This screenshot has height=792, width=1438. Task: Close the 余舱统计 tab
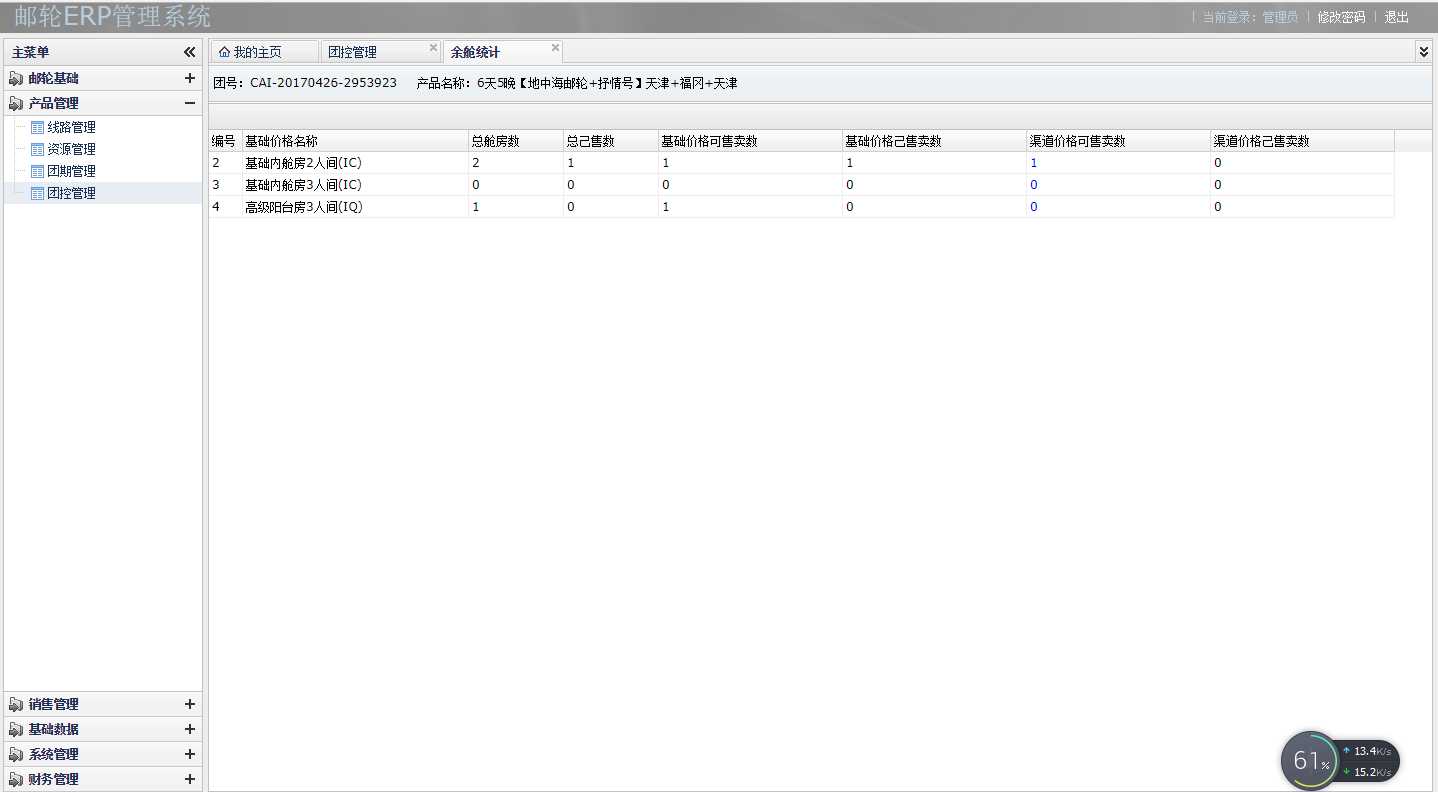[555, 48]
